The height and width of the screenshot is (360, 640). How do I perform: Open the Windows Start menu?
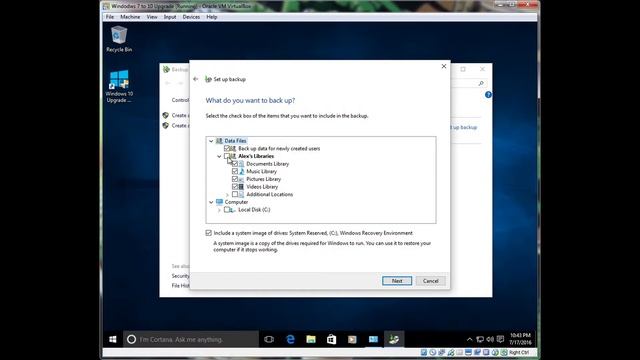[x=113, y=339]
